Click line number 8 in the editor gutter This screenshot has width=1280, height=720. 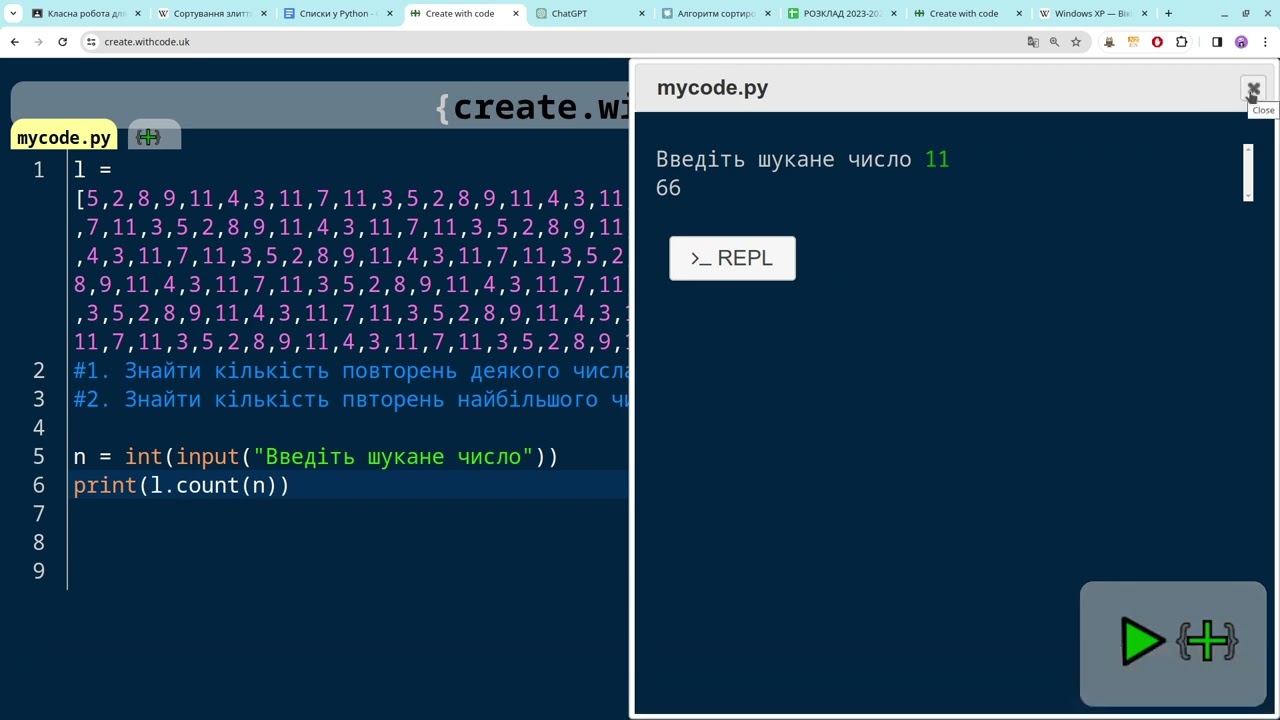pyautogui.click(x=39, y=542)
